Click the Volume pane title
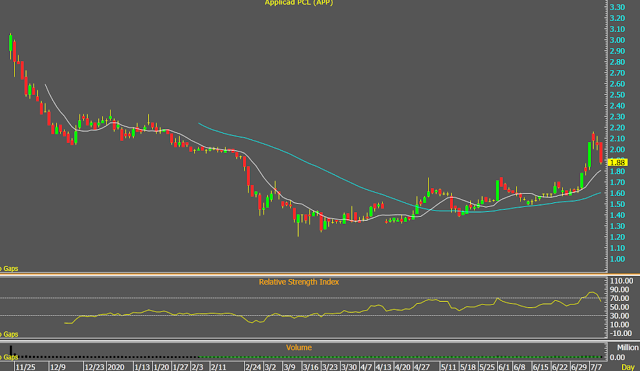The width and height of the screenshot is (640, 371). coord(299,348)
